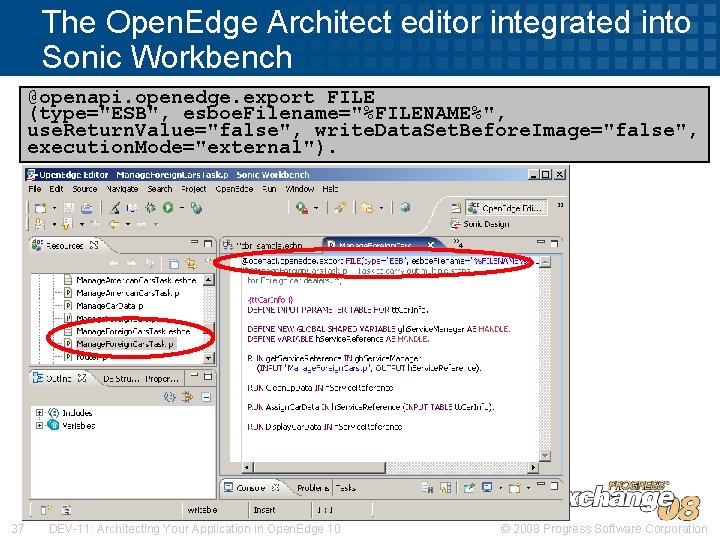Close the ManageForeignCars editor tab

click(431, 245)
